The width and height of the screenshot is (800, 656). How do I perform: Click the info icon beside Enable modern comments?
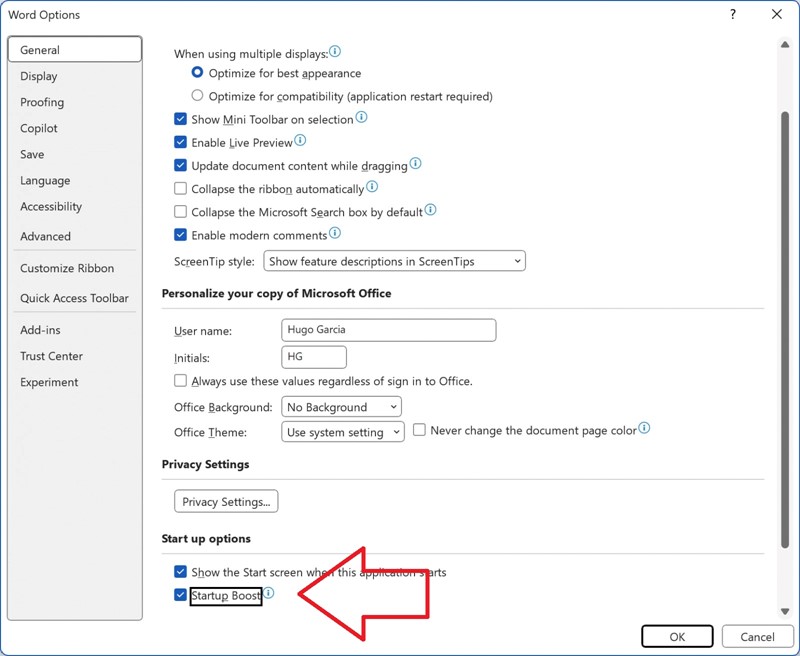point(335,235)
